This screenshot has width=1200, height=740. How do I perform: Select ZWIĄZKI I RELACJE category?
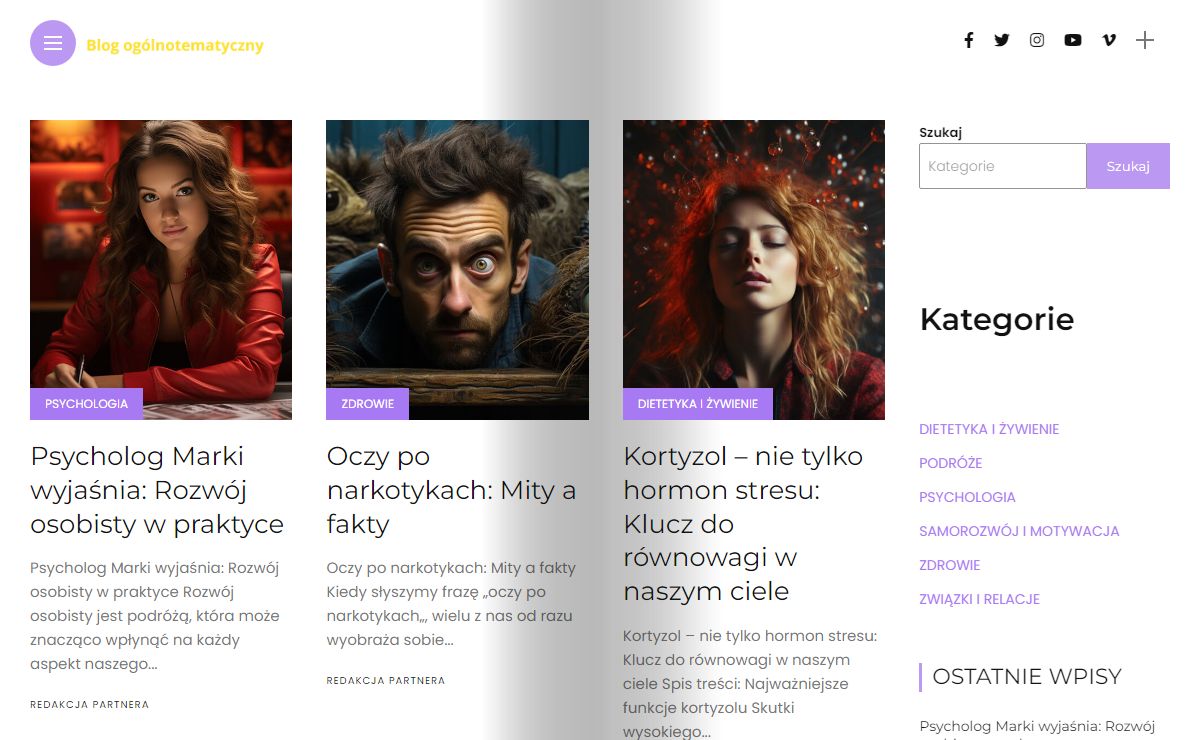(979, 599)
